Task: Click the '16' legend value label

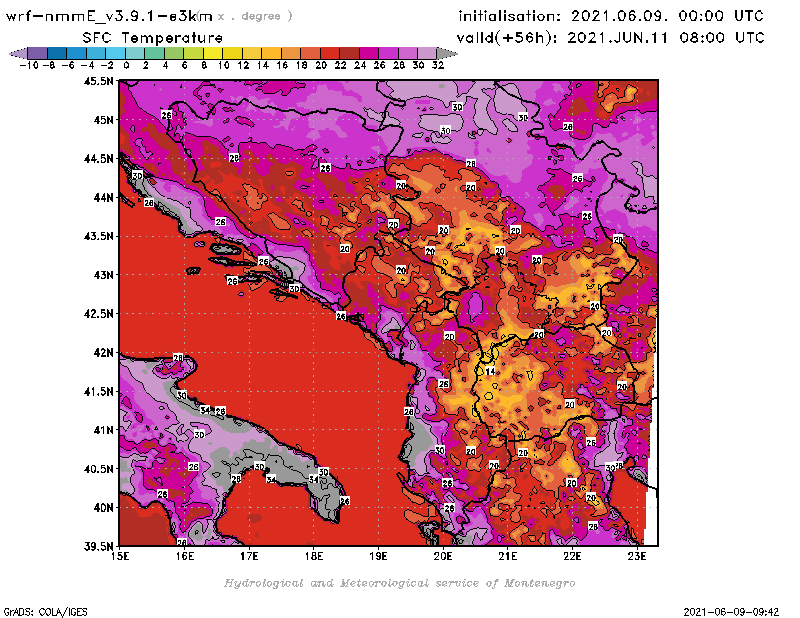Action: (x=282, y=65)
